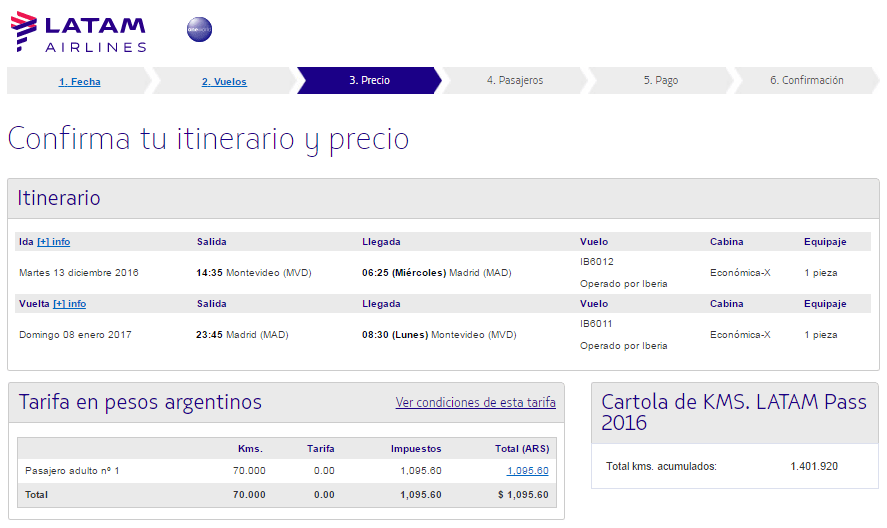Click the date Martes 13 diciembre 2016

(x=79, y=273)
